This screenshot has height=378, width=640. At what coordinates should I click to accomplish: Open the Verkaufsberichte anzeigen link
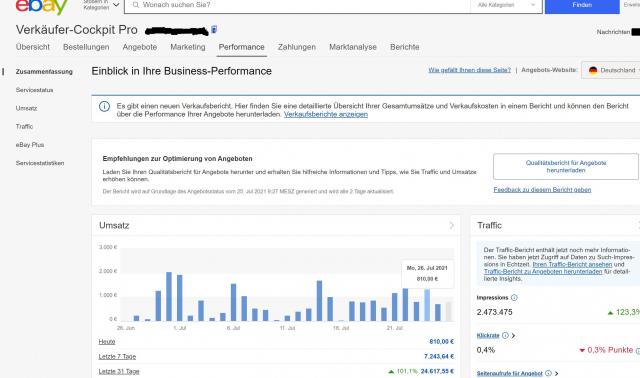pos(326,114)
